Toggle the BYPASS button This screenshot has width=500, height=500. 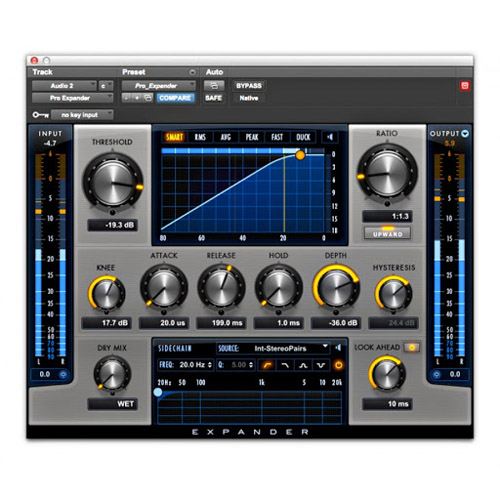[x=249, y=86]
